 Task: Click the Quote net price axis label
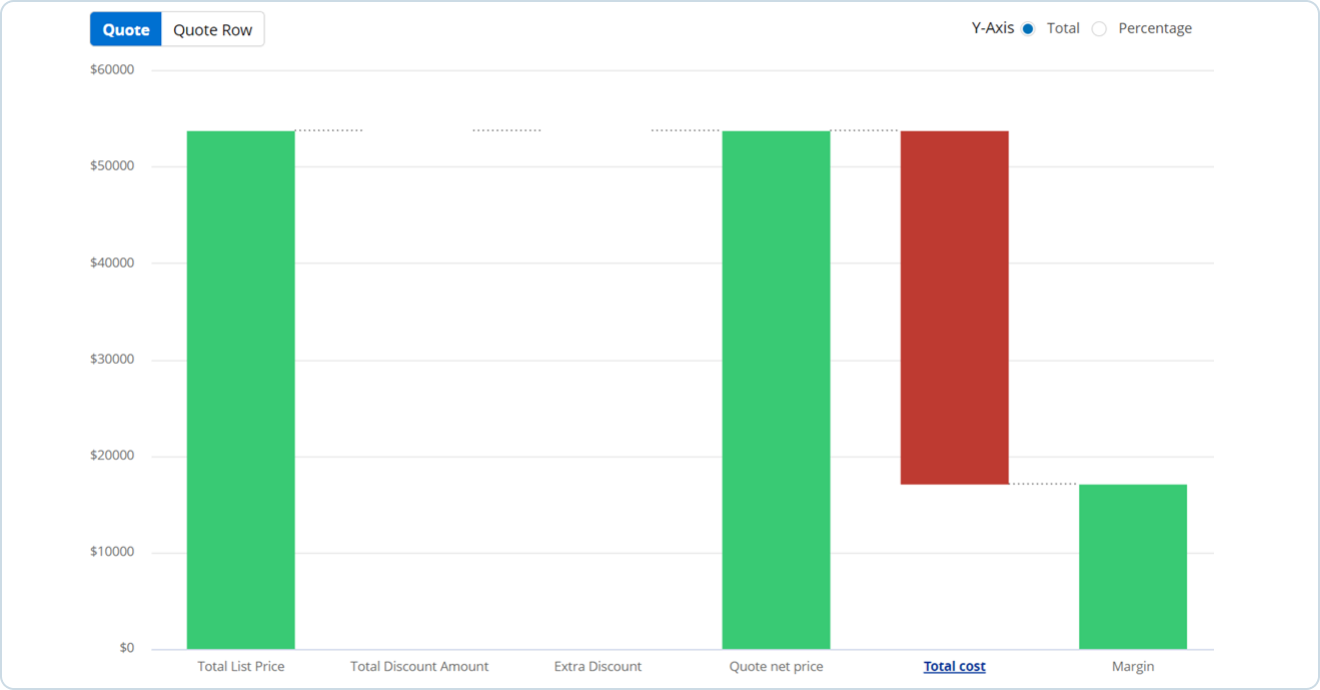[776, 666]
